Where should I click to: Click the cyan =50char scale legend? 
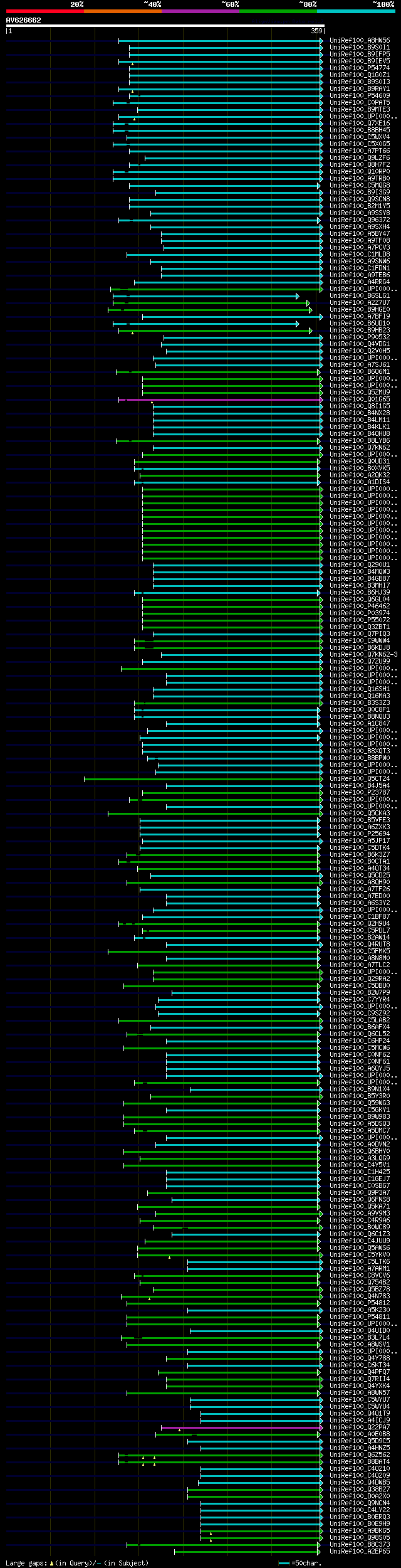(301, 1564)
